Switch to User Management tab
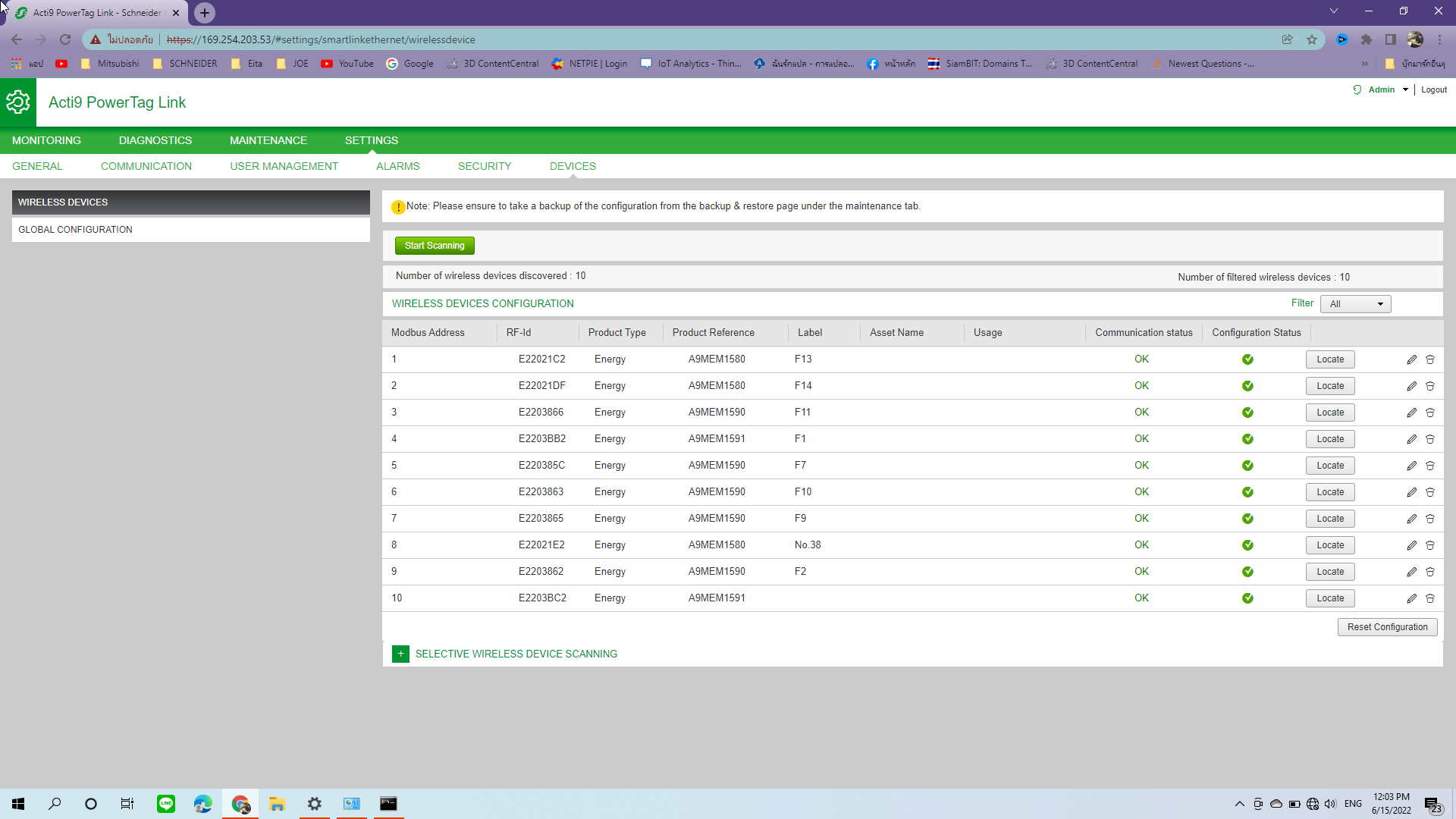This screenshot has height=819, width=1456. click(284, 166)
